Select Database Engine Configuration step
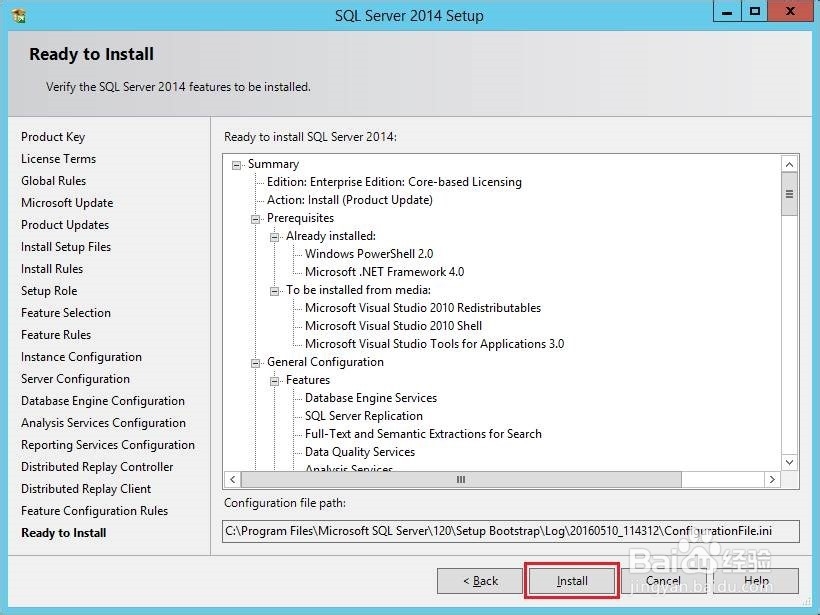Screen dimensions: 820x615 [x=103, y=401]
